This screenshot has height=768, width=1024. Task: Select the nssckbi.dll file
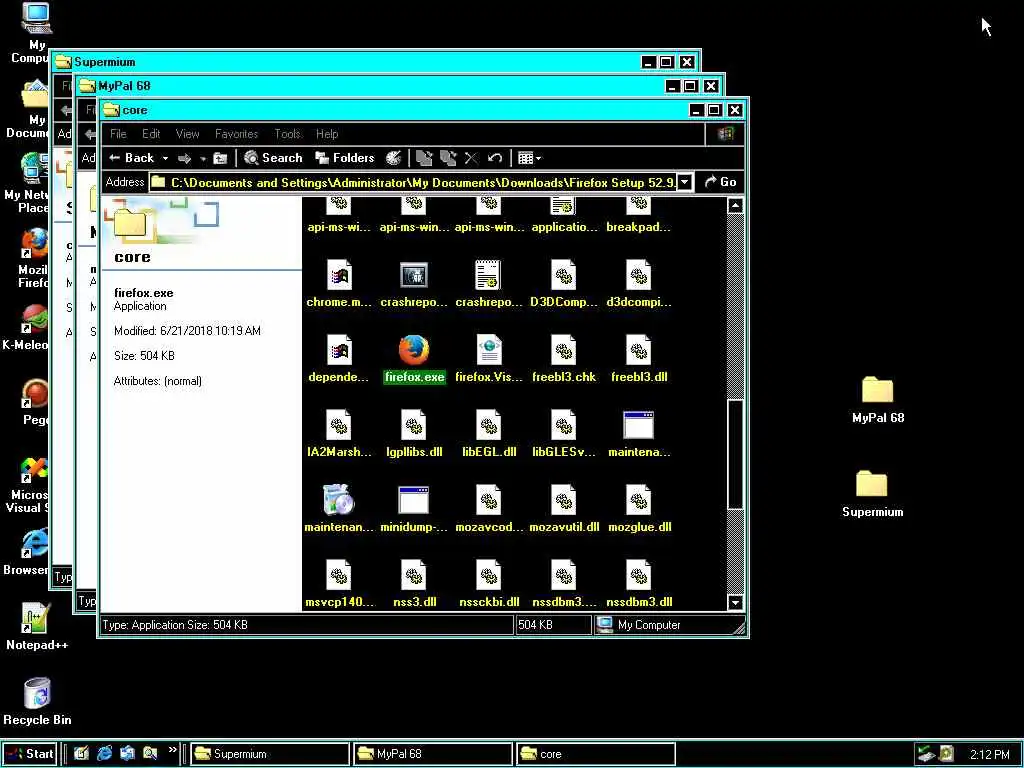[x=488, y=584]
